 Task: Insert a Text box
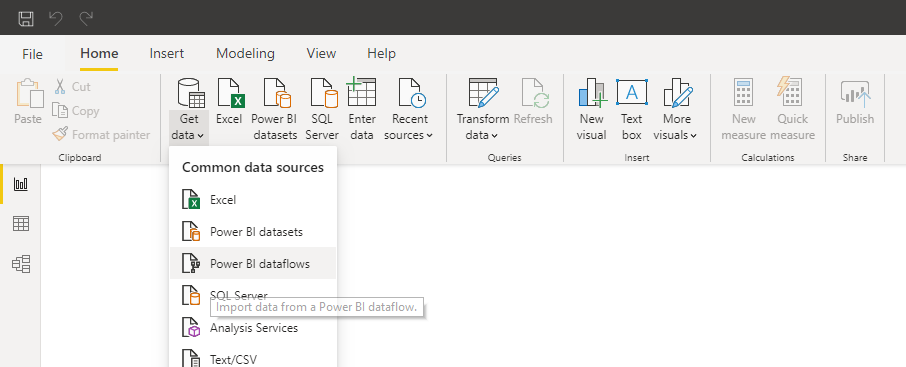pyautogui.click(x=632, y=110)
